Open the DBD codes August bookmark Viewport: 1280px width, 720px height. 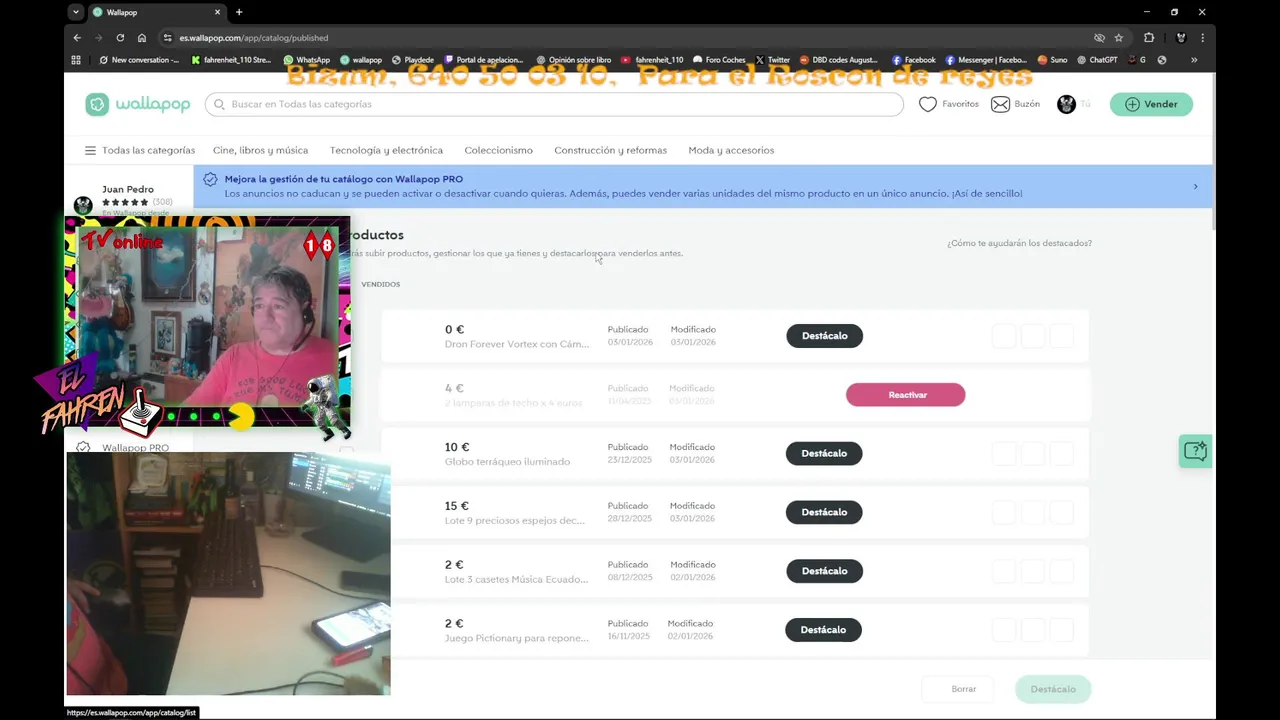(838, 60)
